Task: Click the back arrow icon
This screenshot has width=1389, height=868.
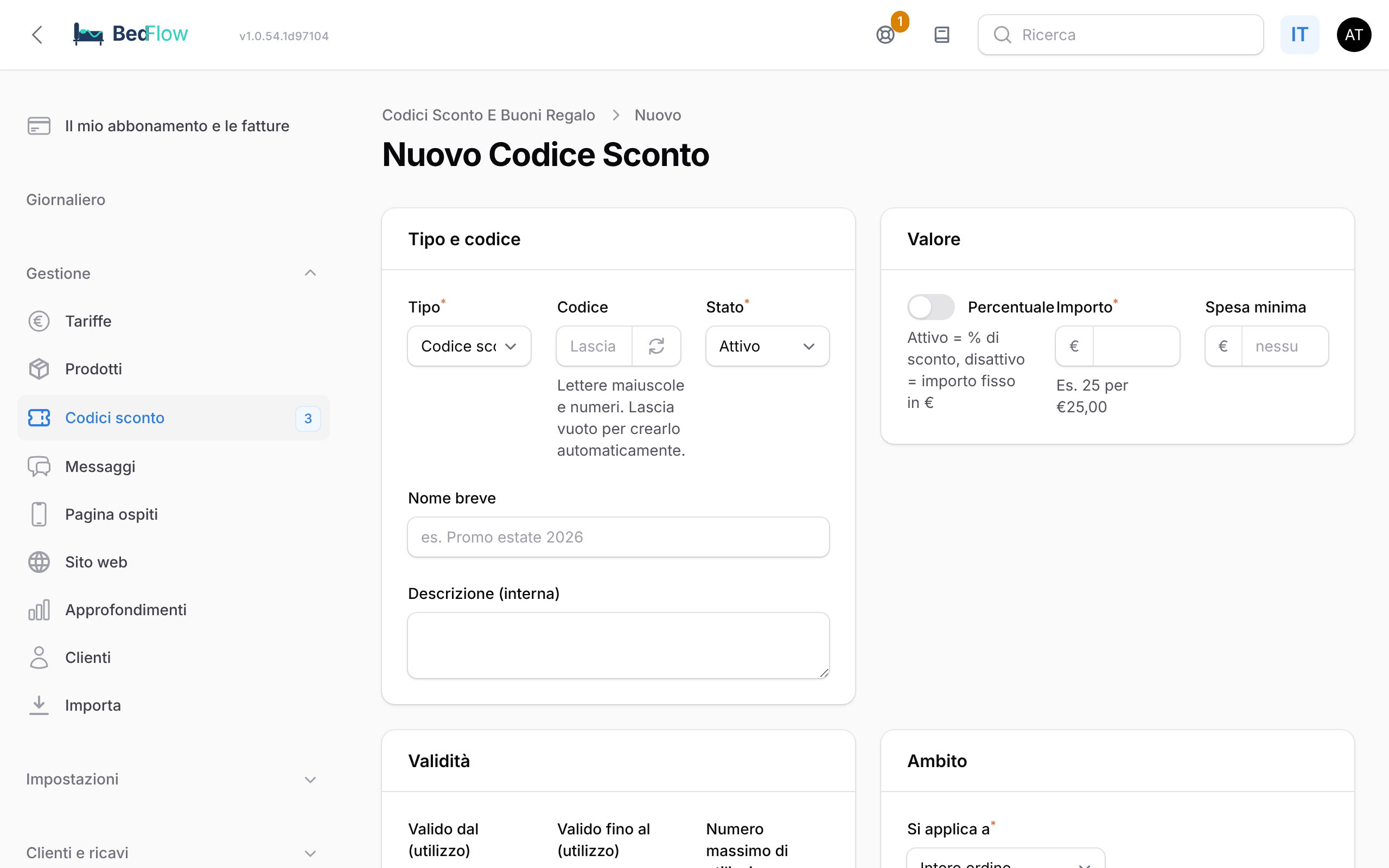Action: pos(37,35)
